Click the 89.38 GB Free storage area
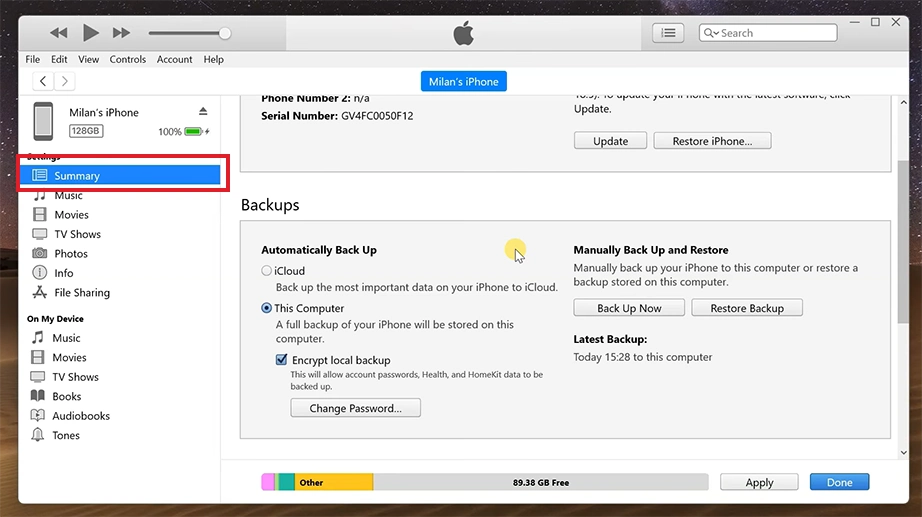 (540, 482)
